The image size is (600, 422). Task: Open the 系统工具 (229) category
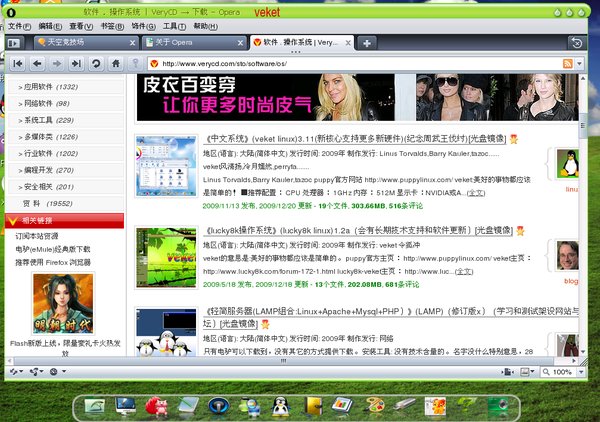[66, 120]
